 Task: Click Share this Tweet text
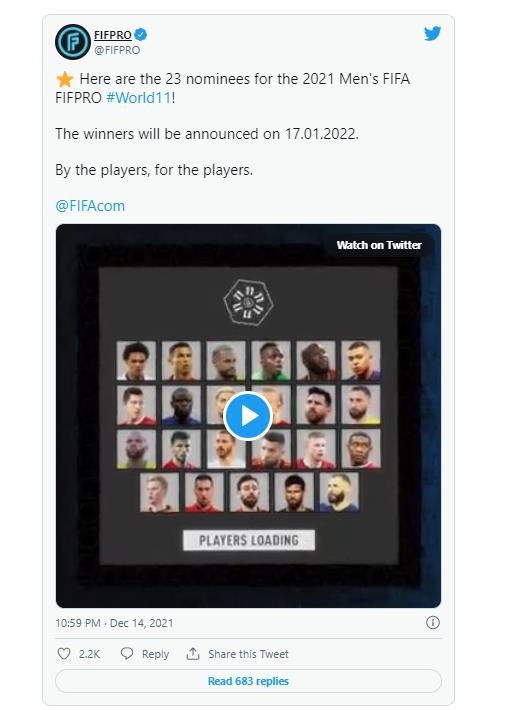248,654
